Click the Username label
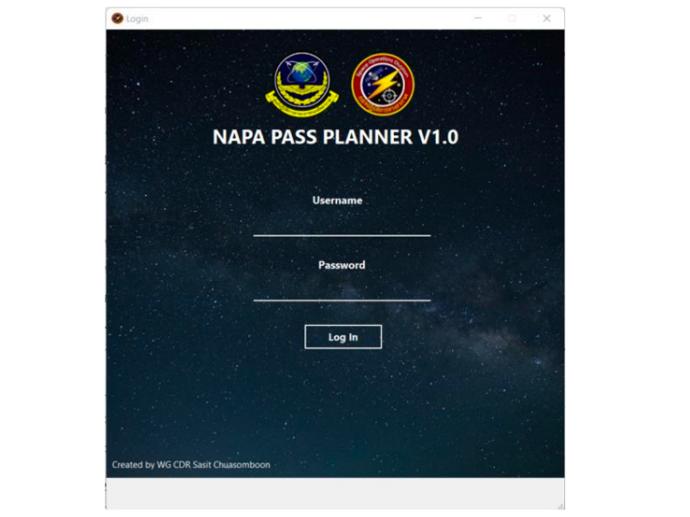The height and width of the screenshot is (517, 690). pyautogui.click(x=338, y=201)
